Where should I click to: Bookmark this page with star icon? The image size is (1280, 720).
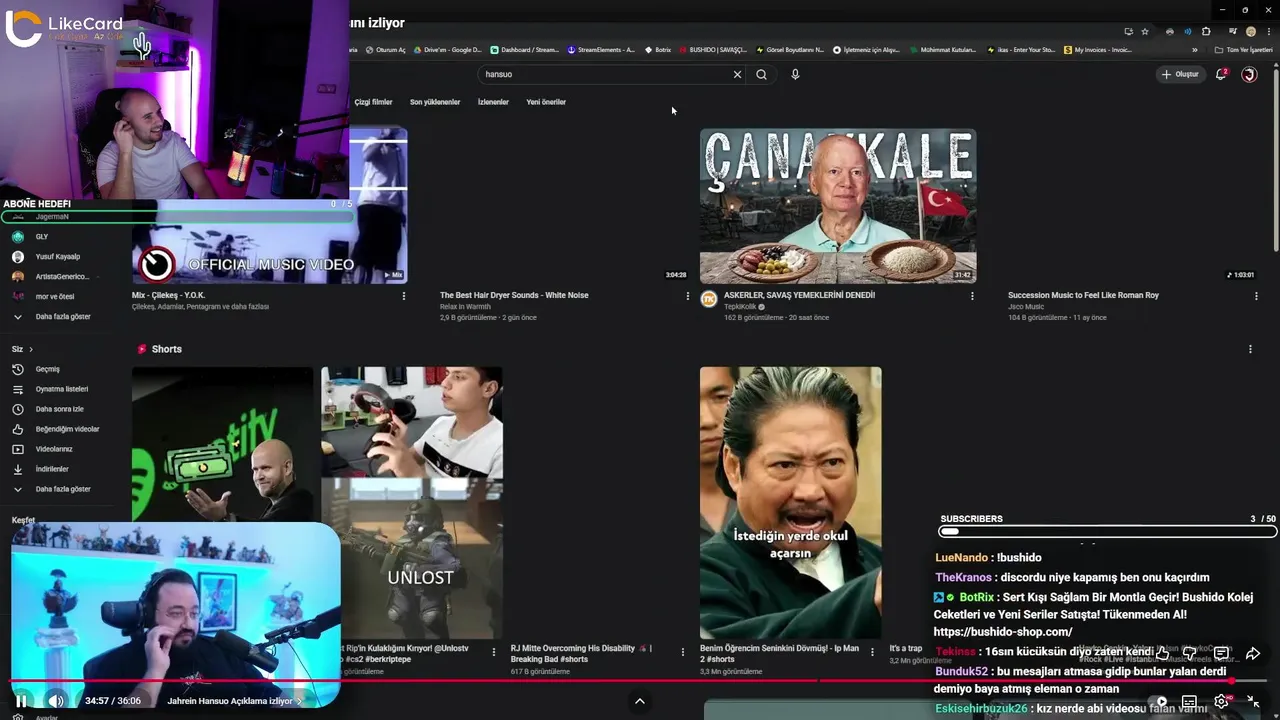[1145, 31]
